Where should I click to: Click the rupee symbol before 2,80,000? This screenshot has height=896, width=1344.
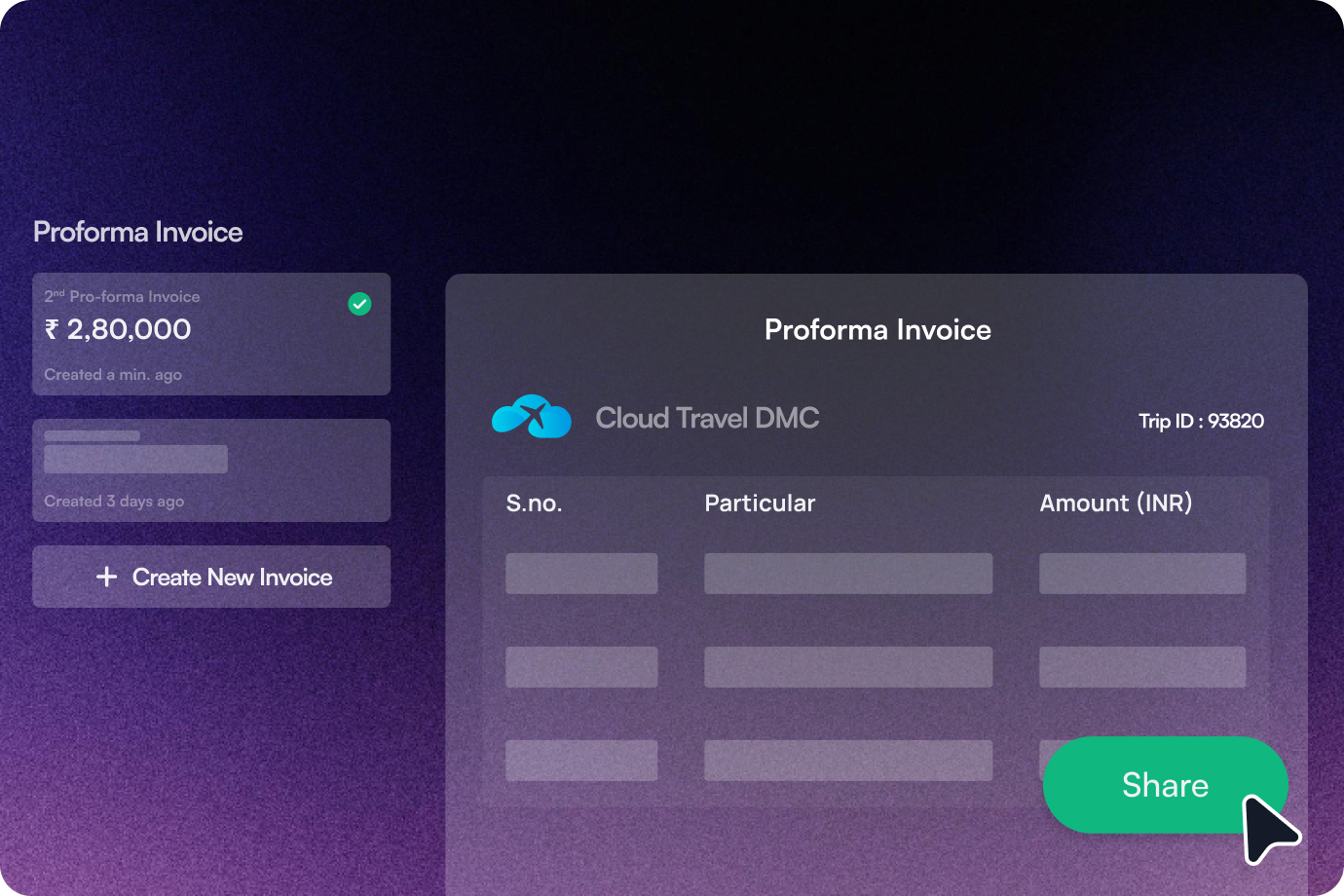point(53,330)
